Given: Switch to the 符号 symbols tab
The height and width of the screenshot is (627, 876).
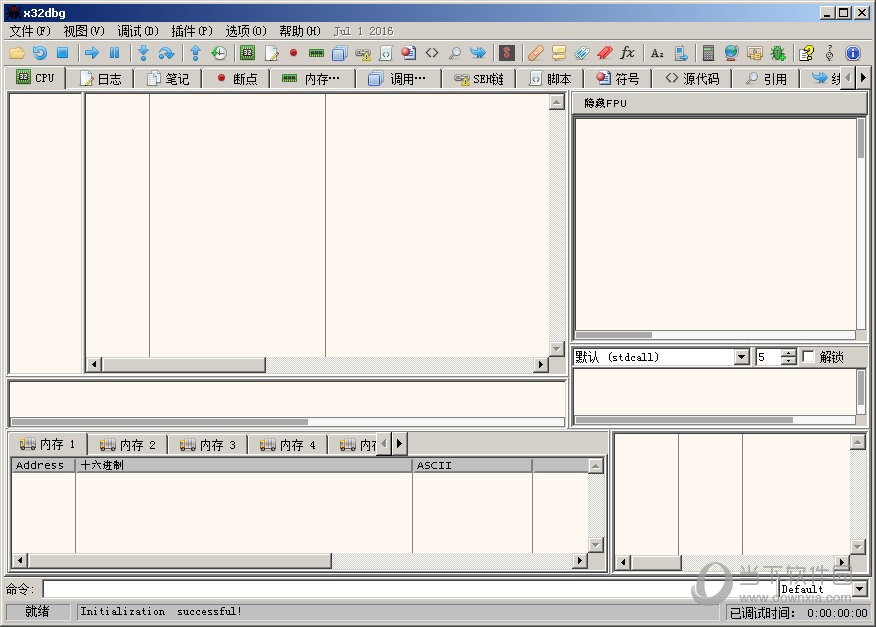Looking at the screenshot, I should point(617,79).
